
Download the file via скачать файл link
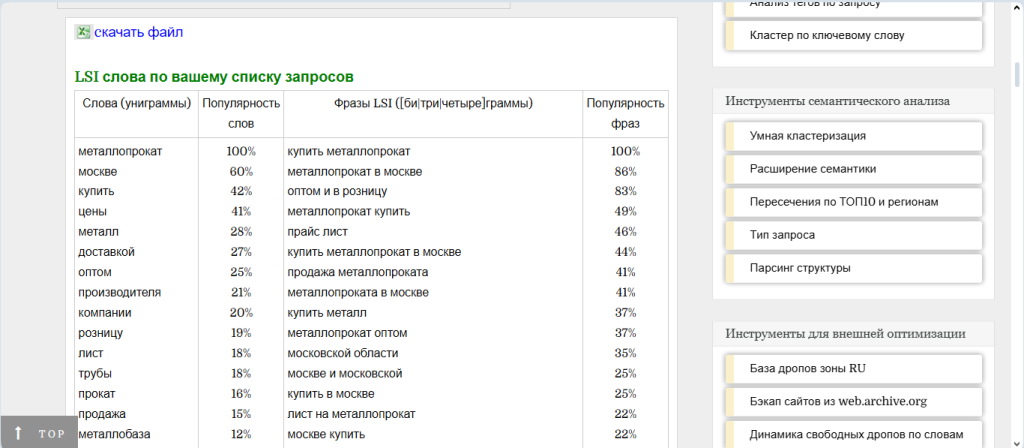138,32
